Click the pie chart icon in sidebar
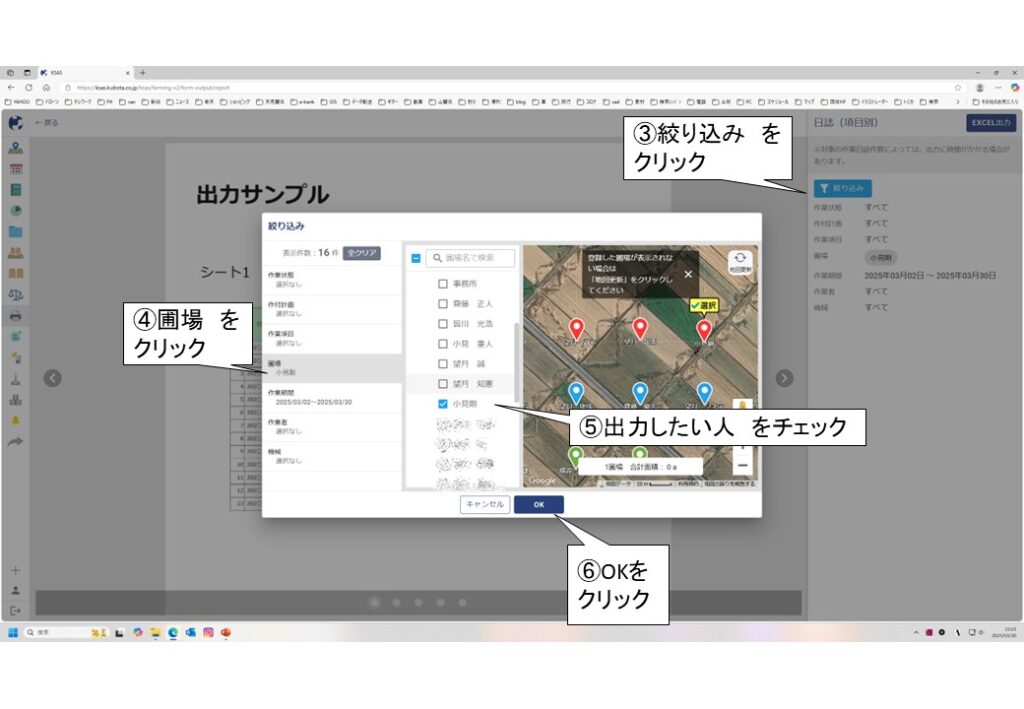Screen dimensions: 1024x709 click(16, 210)
